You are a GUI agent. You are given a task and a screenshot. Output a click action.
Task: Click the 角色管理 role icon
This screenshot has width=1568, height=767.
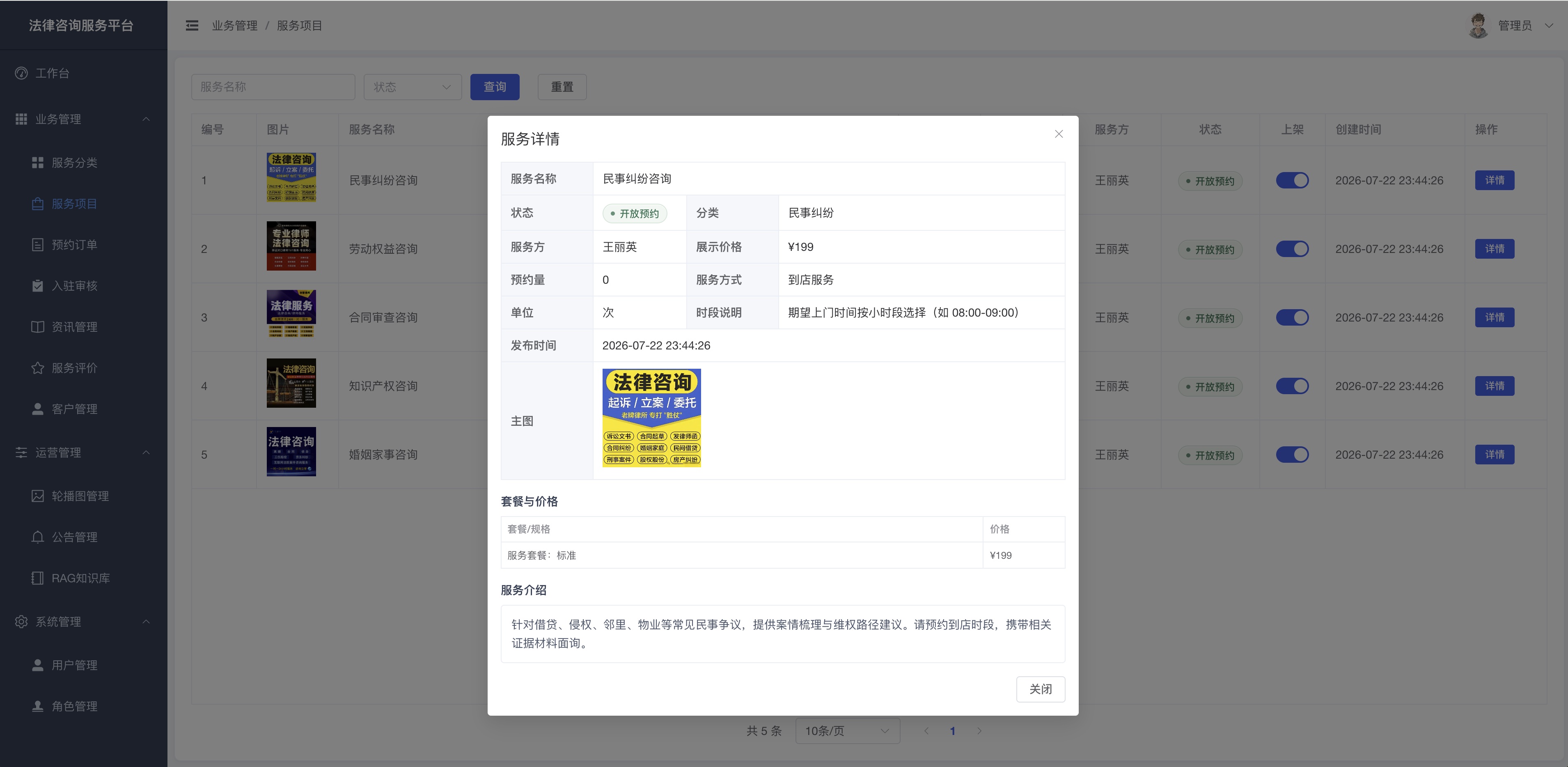[x=38, y=706]
